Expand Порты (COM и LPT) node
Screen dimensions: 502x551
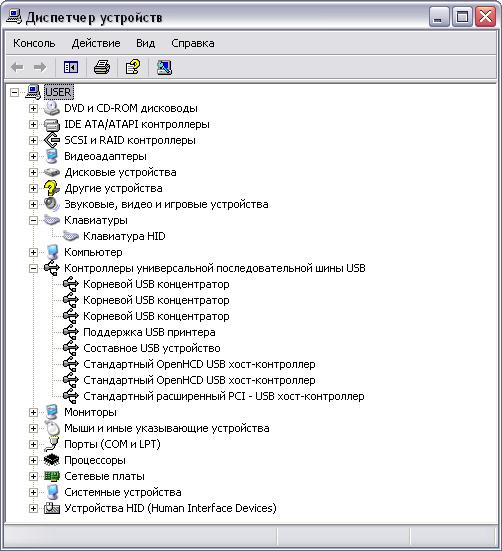coord(33,444)
